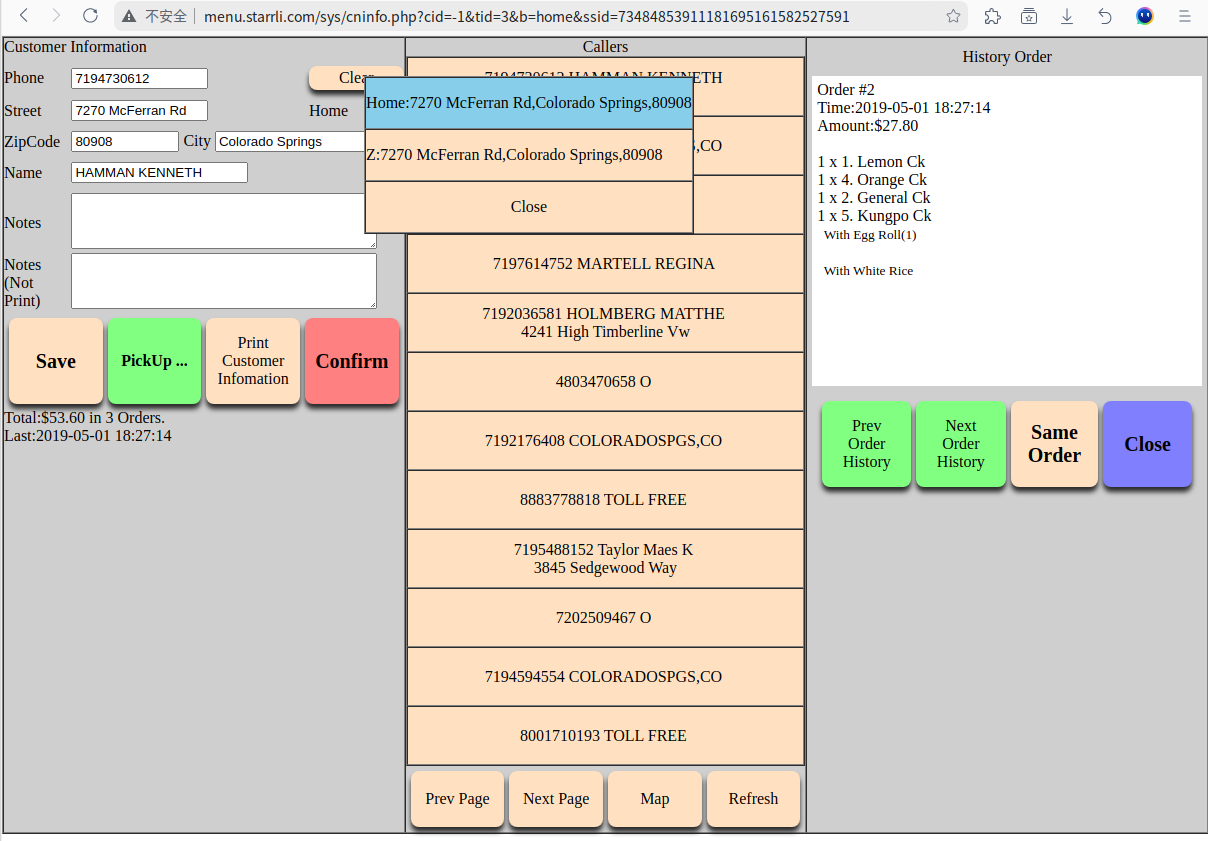Screen dimensions: 1208x841
Task: Click the Same Order button
Action: coord(1054,444)
